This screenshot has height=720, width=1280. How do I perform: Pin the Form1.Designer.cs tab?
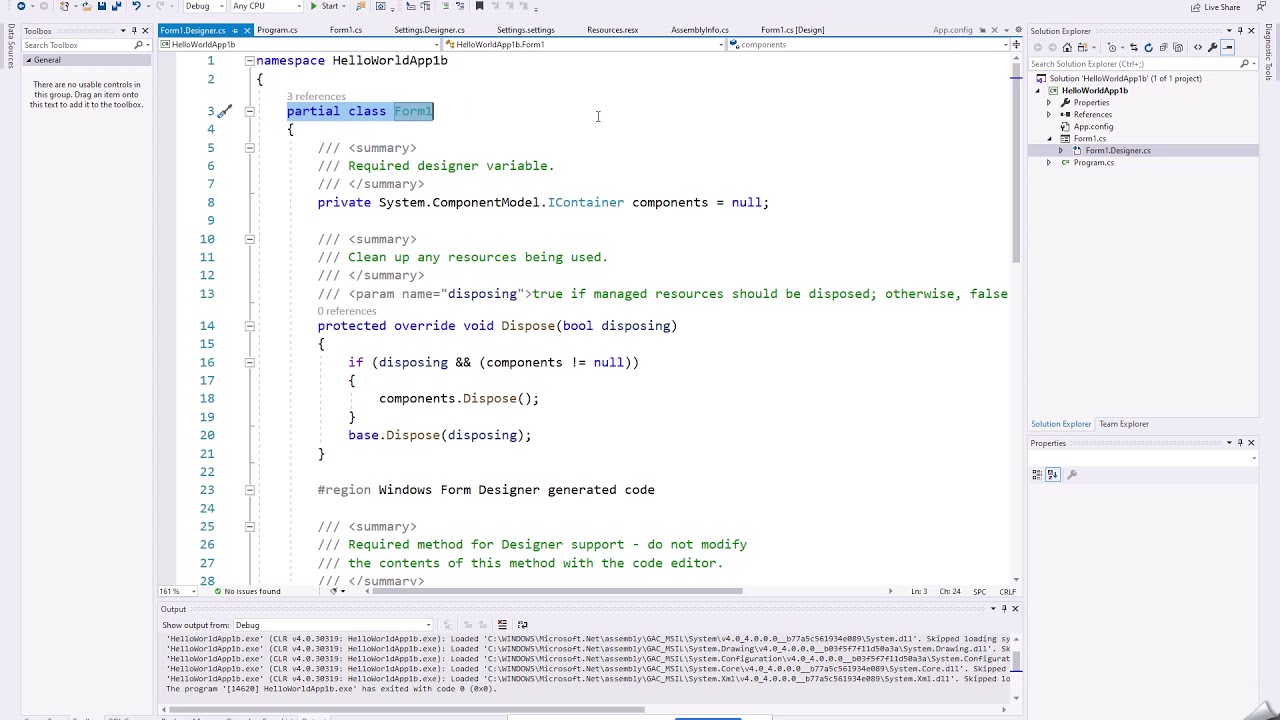pyautogui.click(x=235, y=30)
